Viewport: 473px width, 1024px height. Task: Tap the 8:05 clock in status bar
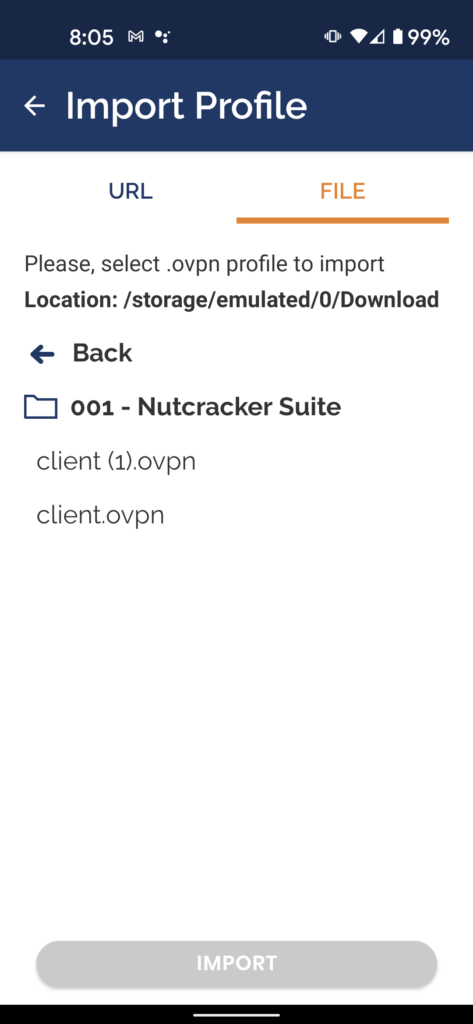click(91, 37)
